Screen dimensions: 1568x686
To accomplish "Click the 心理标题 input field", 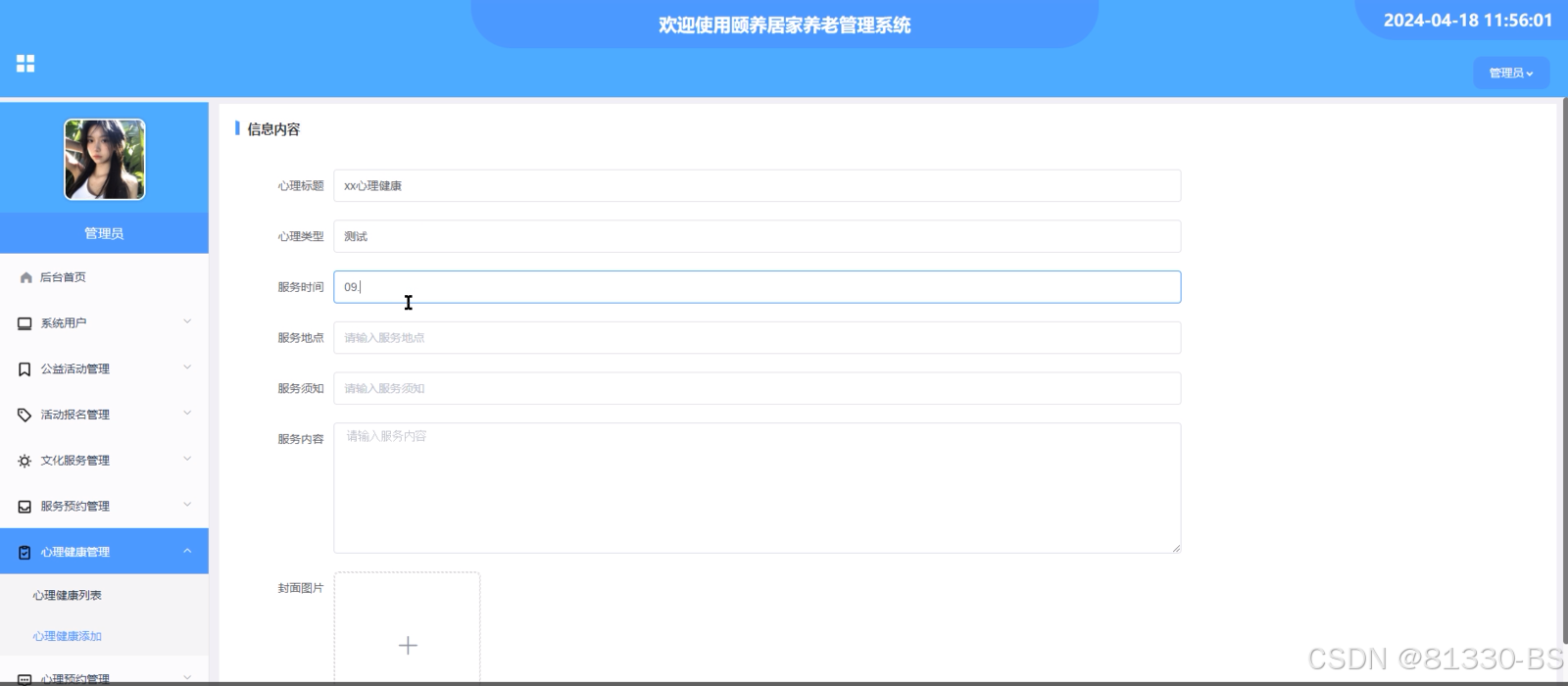I will [757, 186].
